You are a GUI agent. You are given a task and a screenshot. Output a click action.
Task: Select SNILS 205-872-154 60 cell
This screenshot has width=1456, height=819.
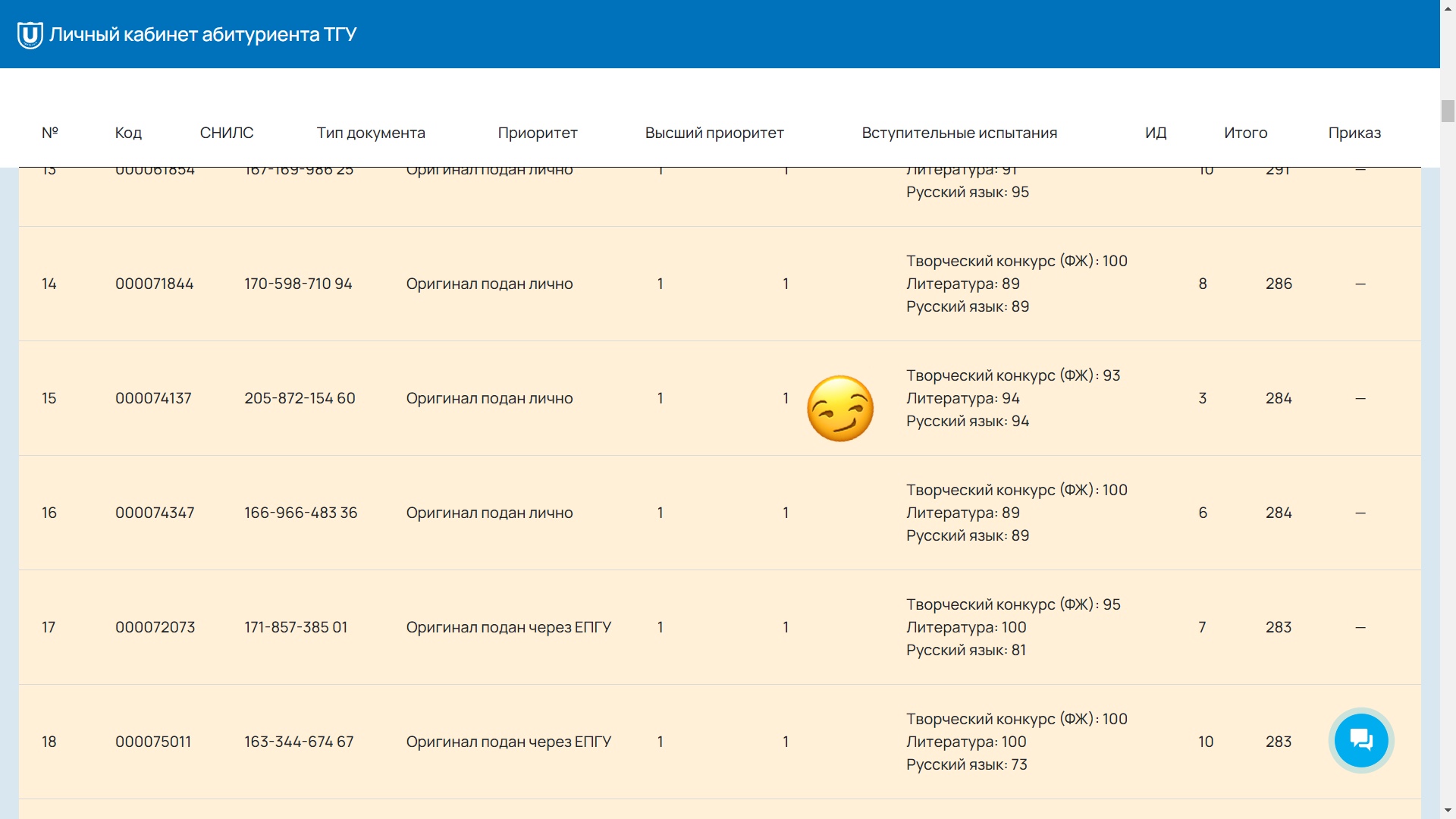pyautogui.click(x=300, y=398)
